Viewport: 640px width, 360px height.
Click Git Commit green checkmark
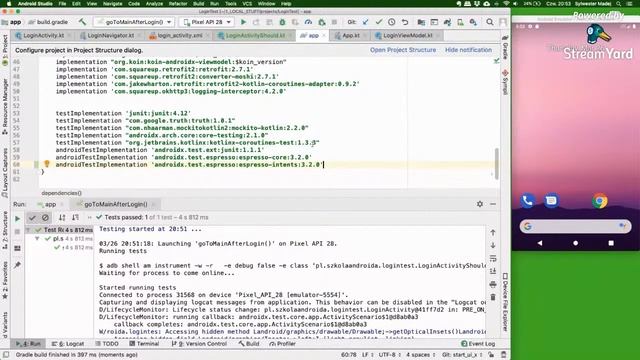click(379, 22)
